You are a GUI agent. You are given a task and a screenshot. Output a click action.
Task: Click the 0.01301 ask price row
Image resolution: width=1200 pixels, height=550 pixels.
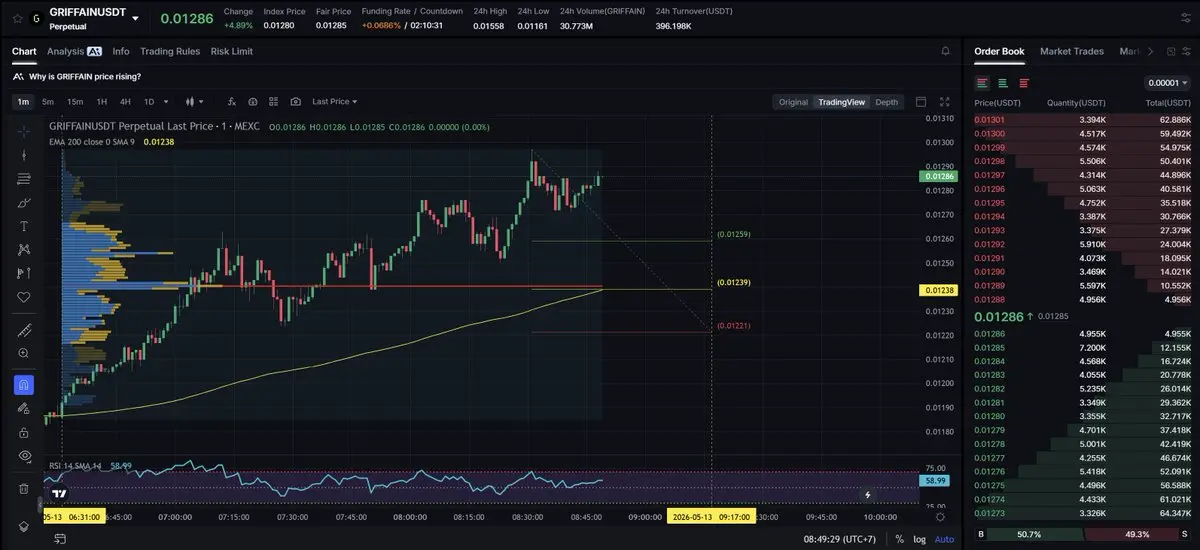pyautogui.click(x=1083, y=120)
